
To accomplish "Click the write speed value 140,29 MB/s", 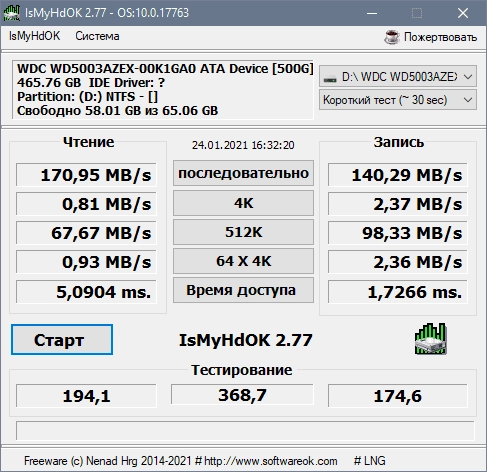I will click(x=398, y=174).
